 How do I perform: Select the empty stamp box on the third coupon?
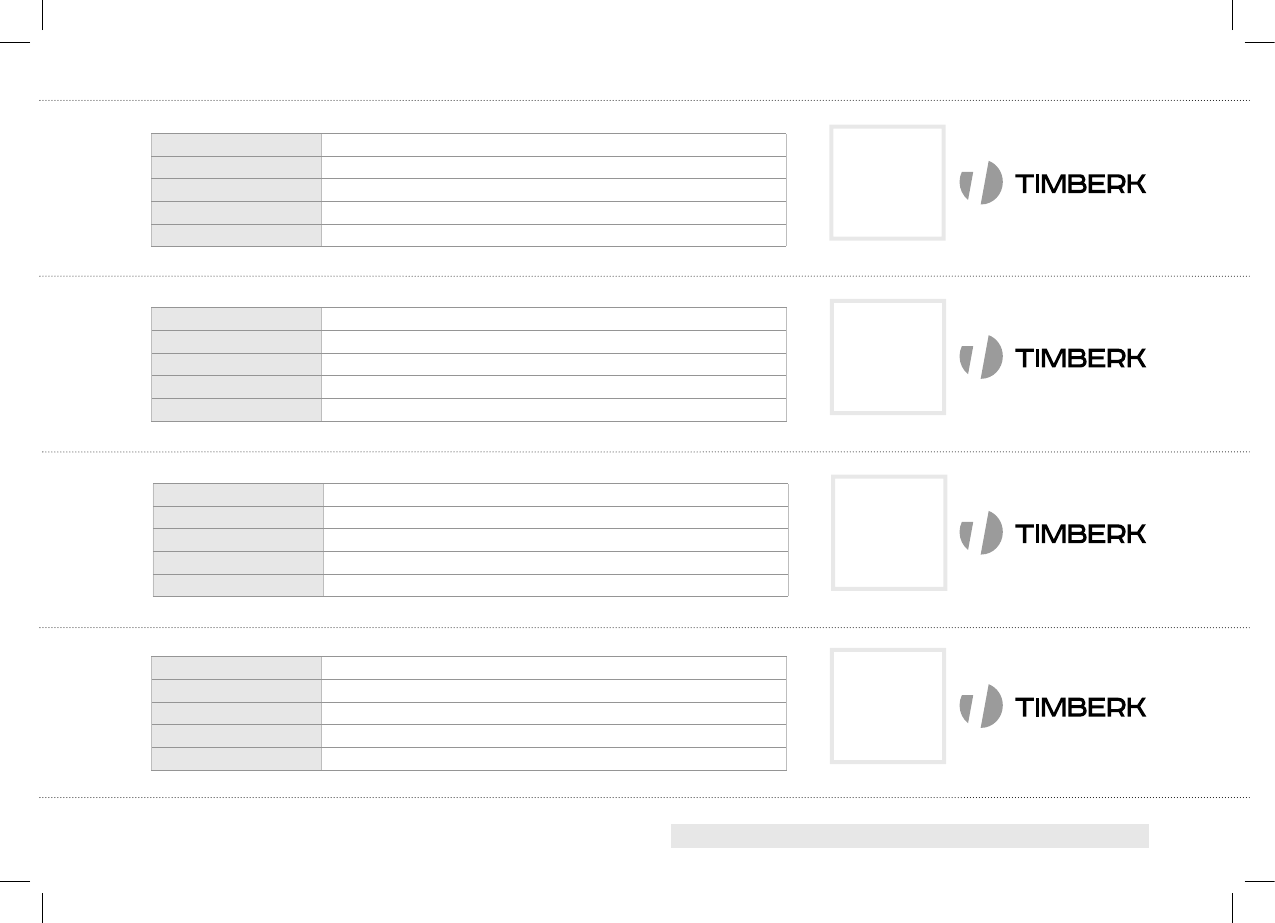pos(889,532)
